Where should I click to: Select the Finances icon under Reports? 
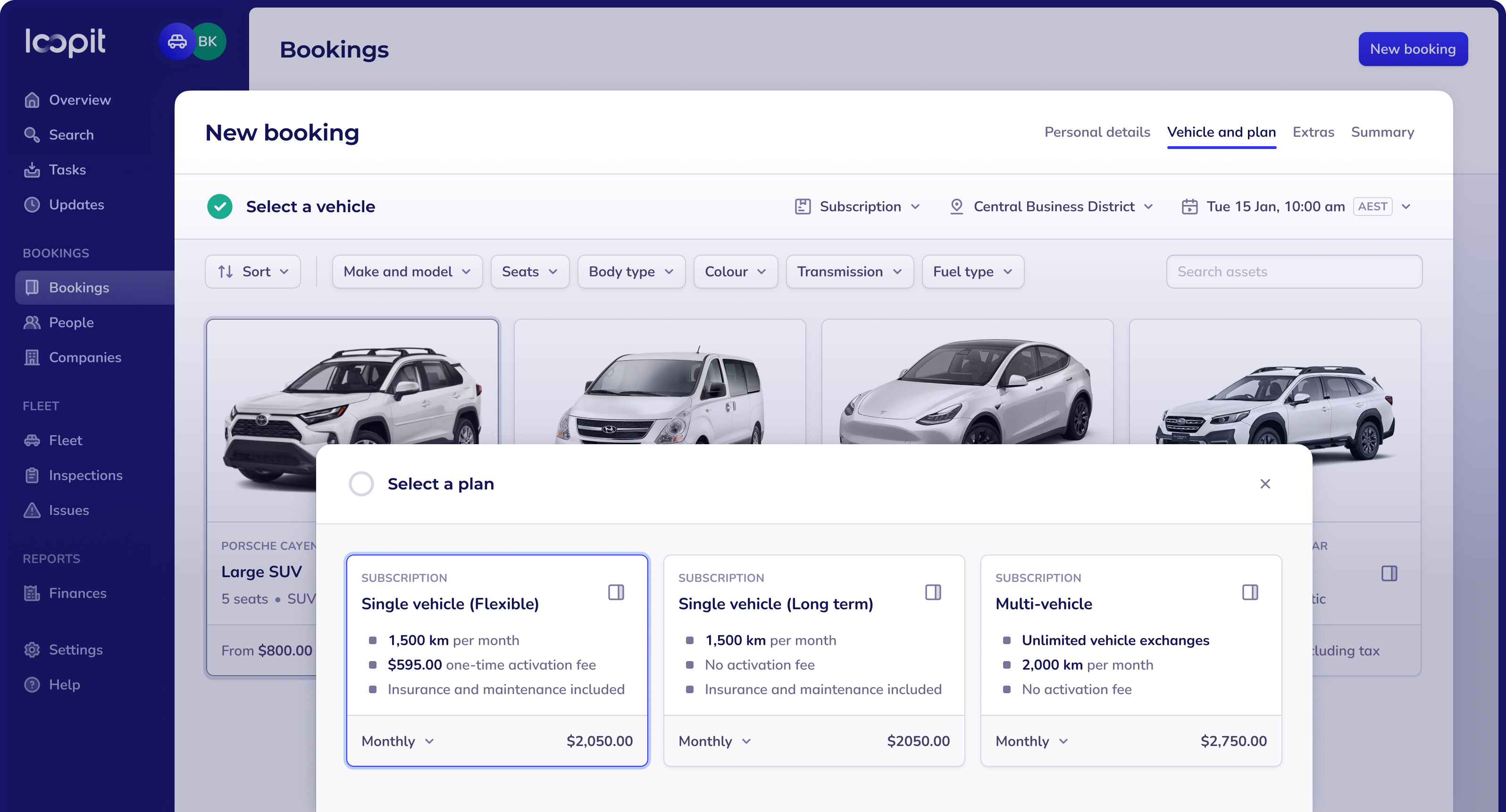pos(32,593)
